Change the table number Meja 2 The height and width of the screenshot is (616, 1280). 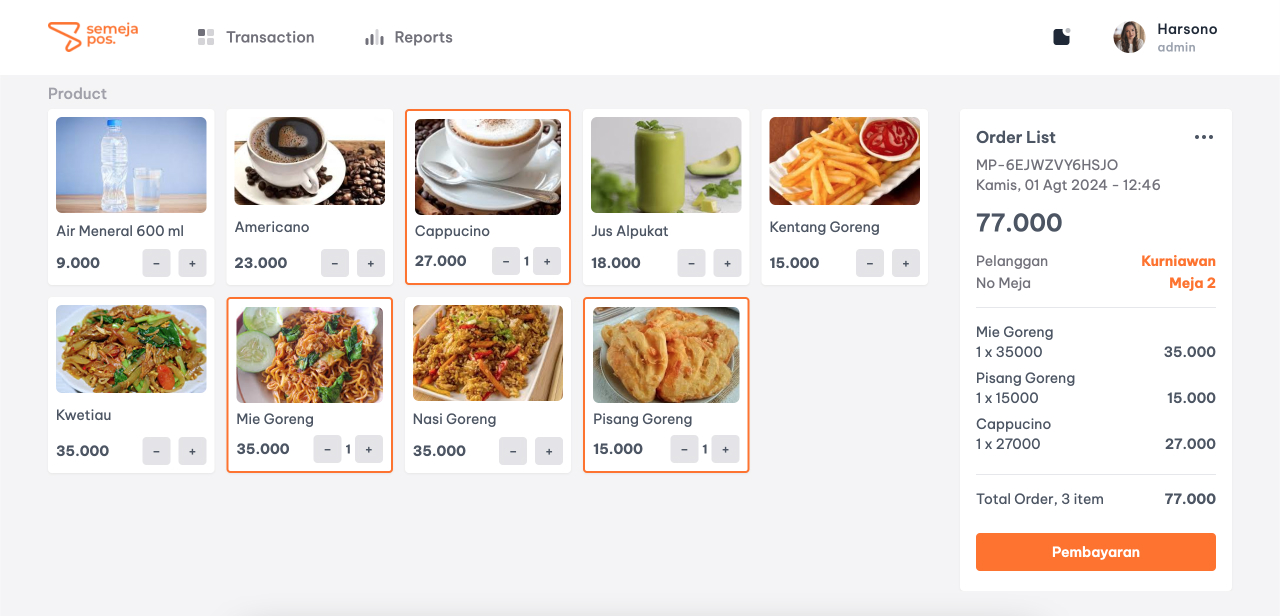click(1192, 283)
